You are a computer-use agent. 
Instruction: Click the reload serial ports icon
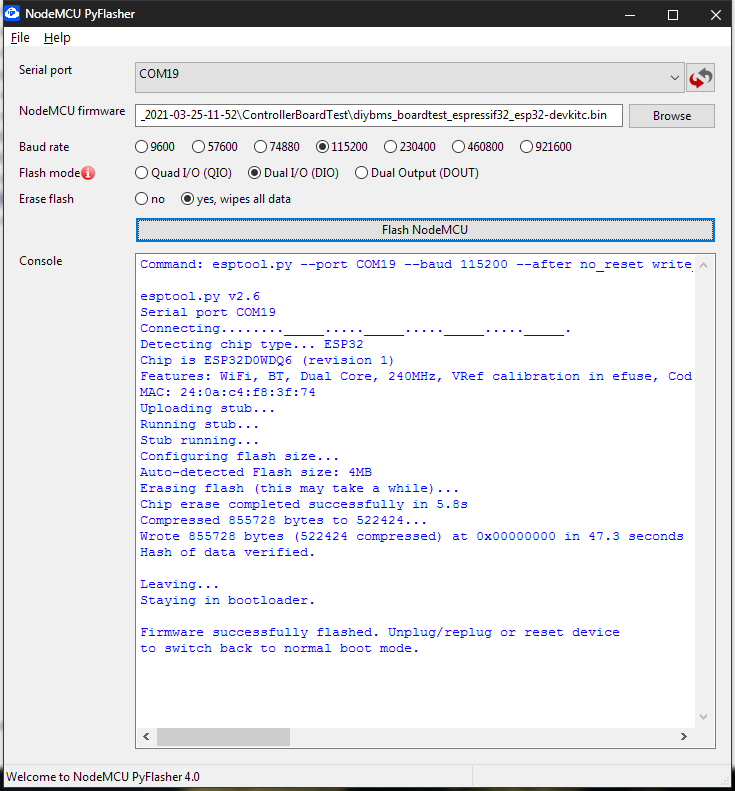701,78
